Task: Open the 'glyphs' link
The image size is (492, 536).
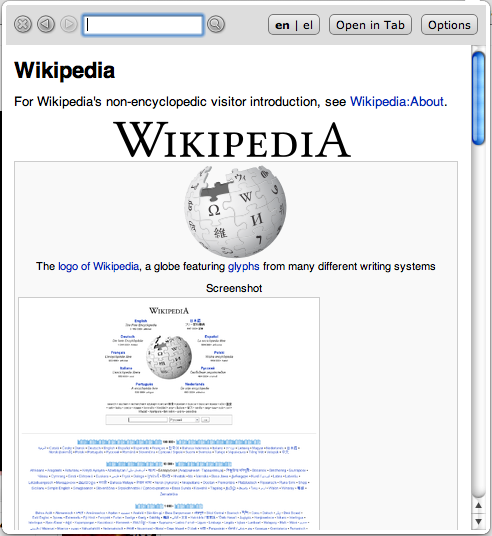Action: coord(244,266)
